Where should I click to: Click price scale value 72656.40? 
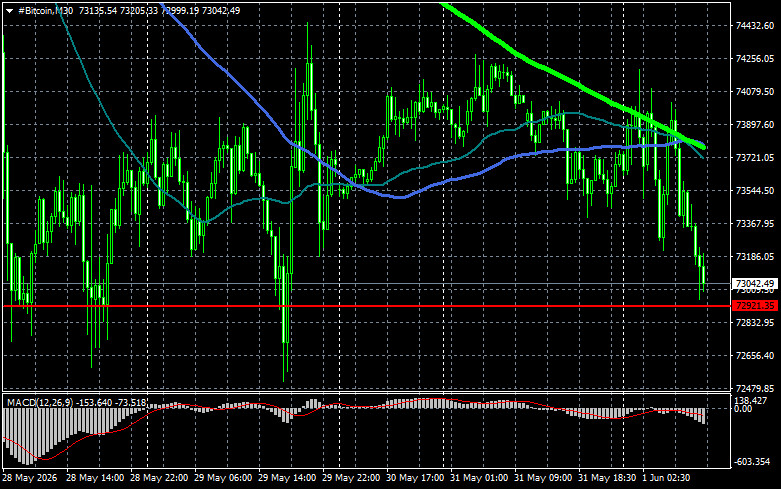click(x=755, y=356)
